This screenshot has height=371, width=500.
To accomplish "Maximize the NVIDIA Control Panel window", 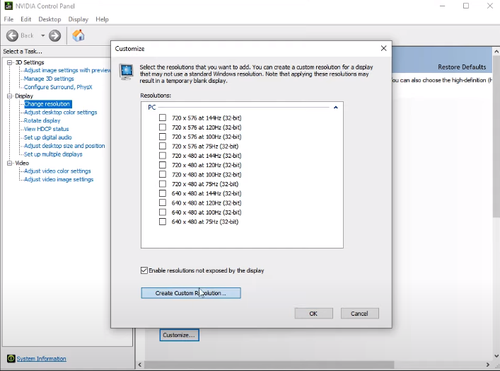I will (x=466, y=6).
